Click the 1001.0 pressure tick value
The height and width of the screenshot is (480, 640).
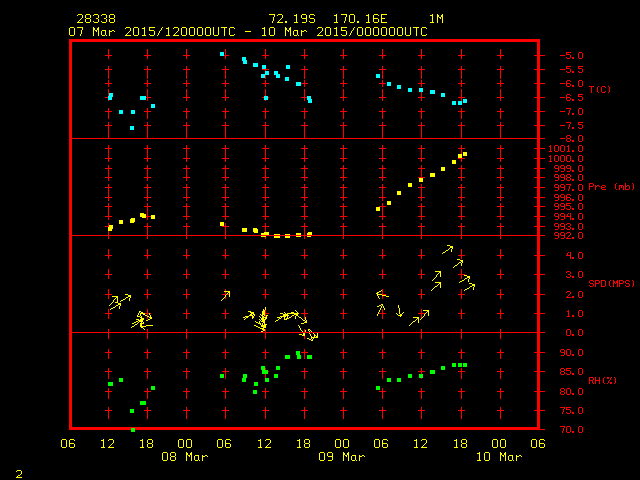tap(561, 149)
